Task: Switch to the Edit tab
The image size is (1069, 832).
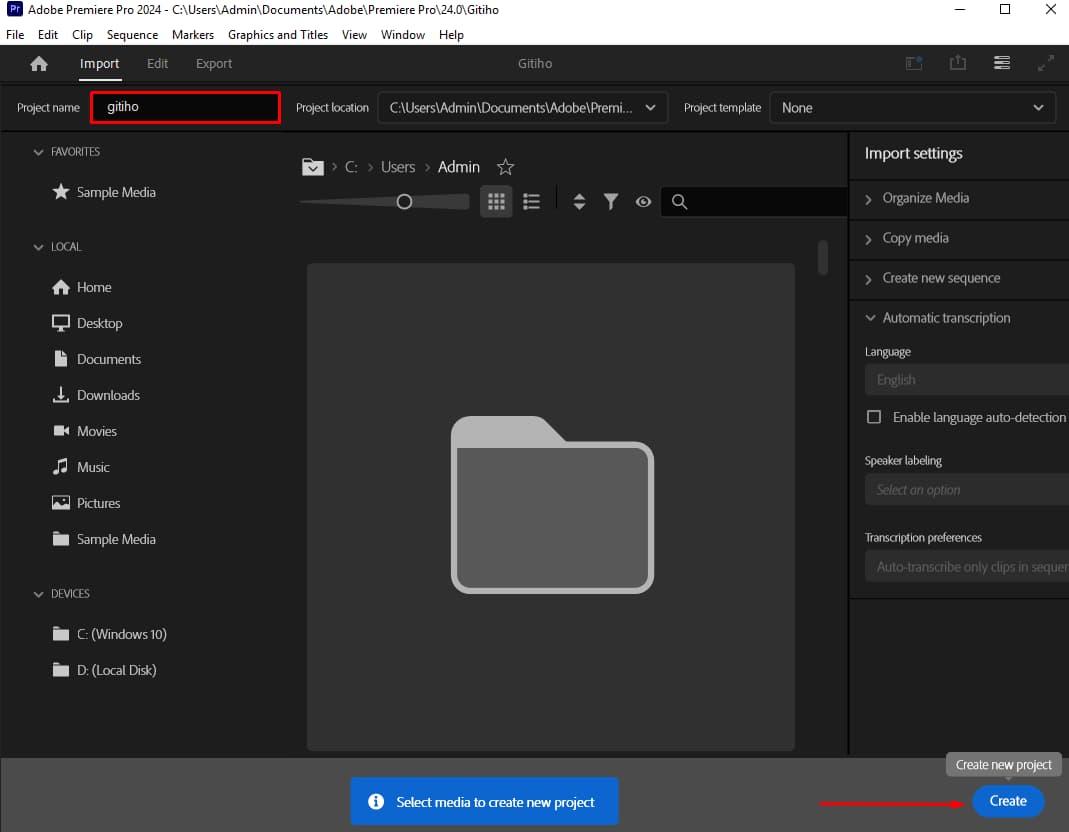Action: 157,62
